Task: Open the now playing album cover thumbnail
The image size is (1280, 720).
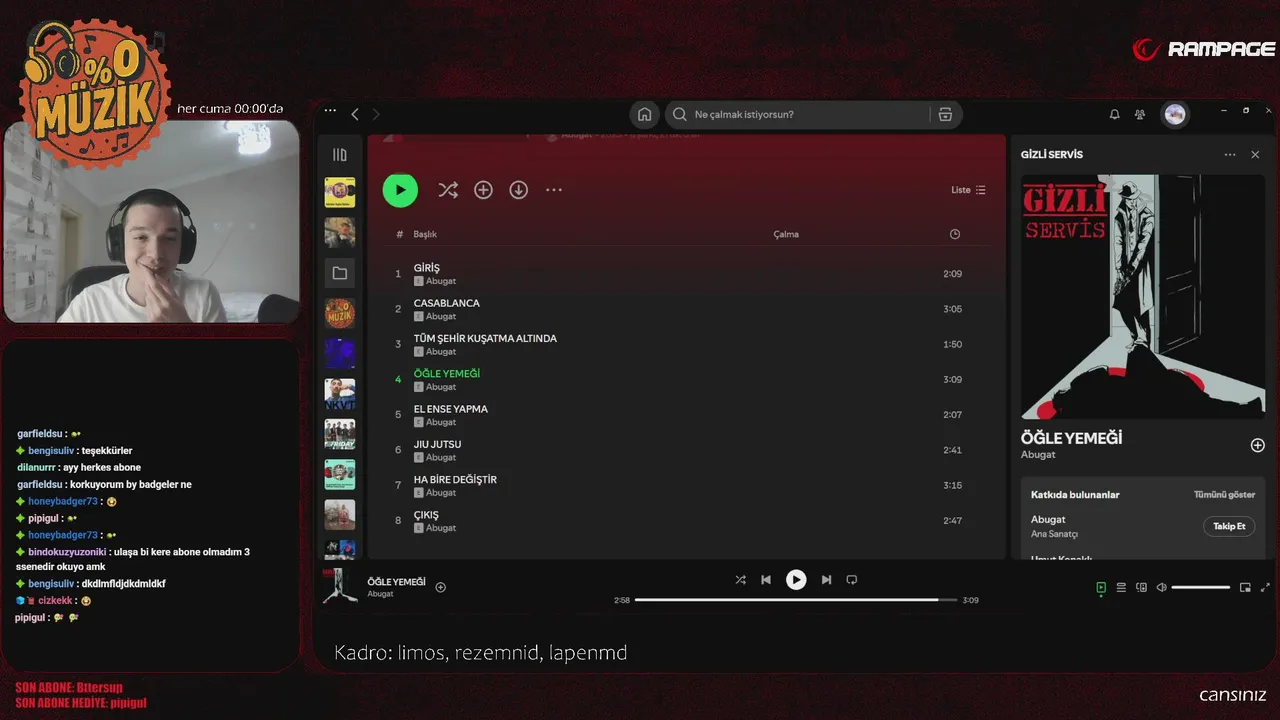Action: coord(340,586)
